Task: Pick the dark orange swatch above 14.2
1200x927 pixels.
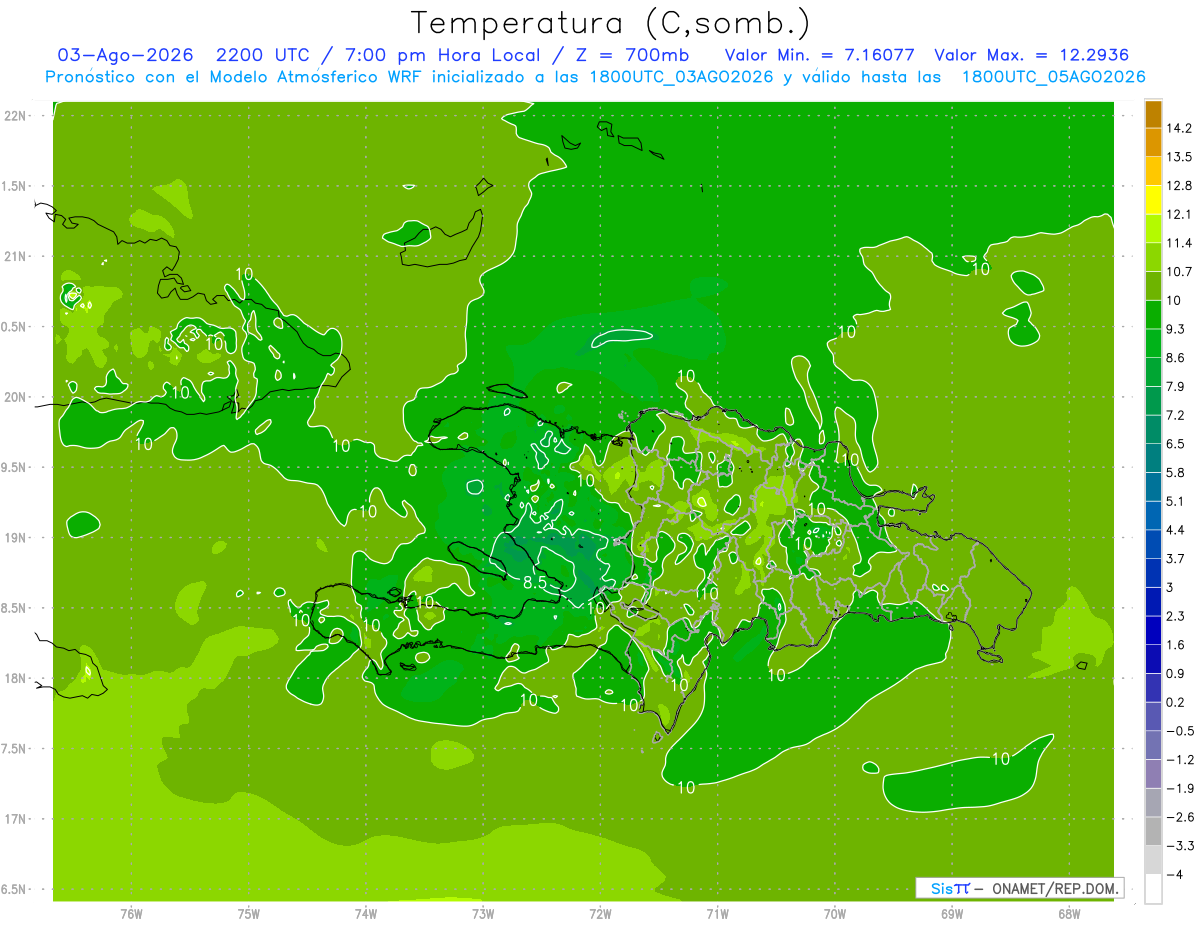Action: point(1153,114)
